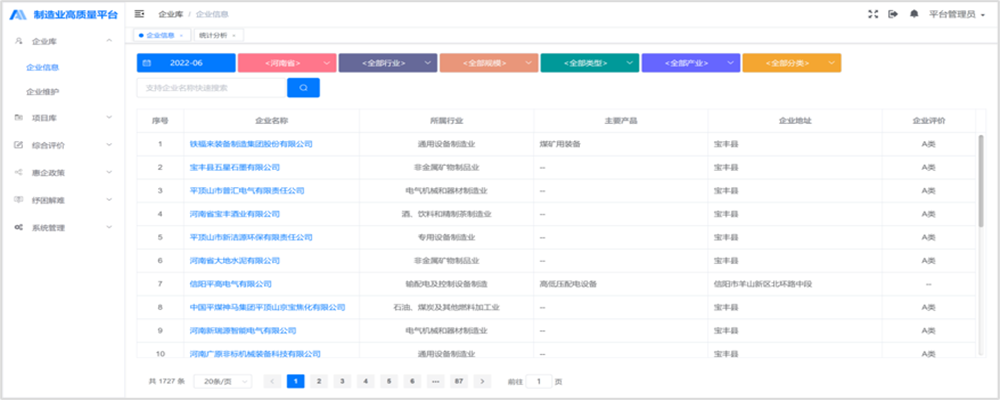Click the 纾困解难 sidebar icon
This screenshot has width=1000, height=400.
pyautogui.click(x=18, y=200)
